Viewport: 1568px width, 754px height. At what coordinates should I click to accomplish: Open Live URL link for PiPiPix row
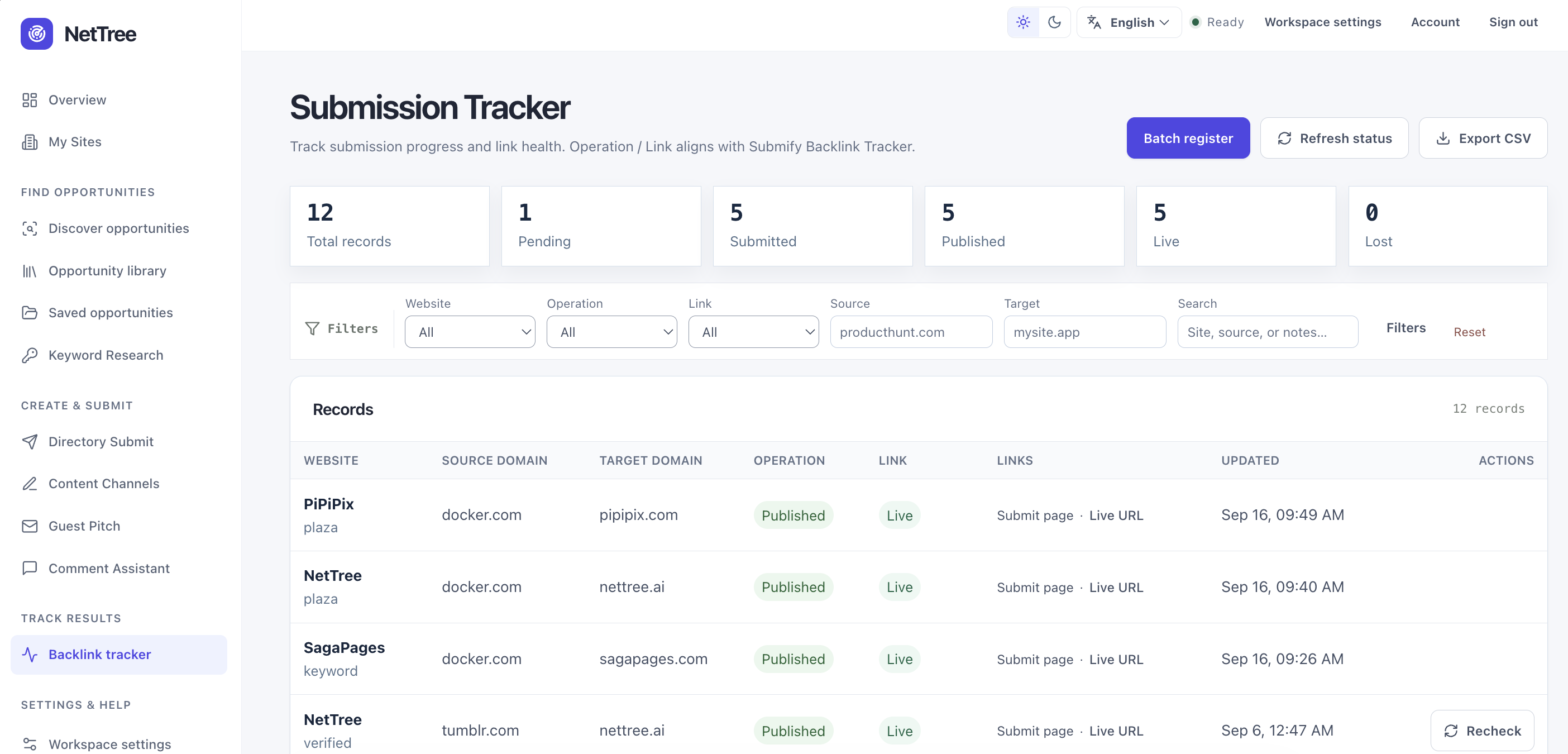[1116, 516]
